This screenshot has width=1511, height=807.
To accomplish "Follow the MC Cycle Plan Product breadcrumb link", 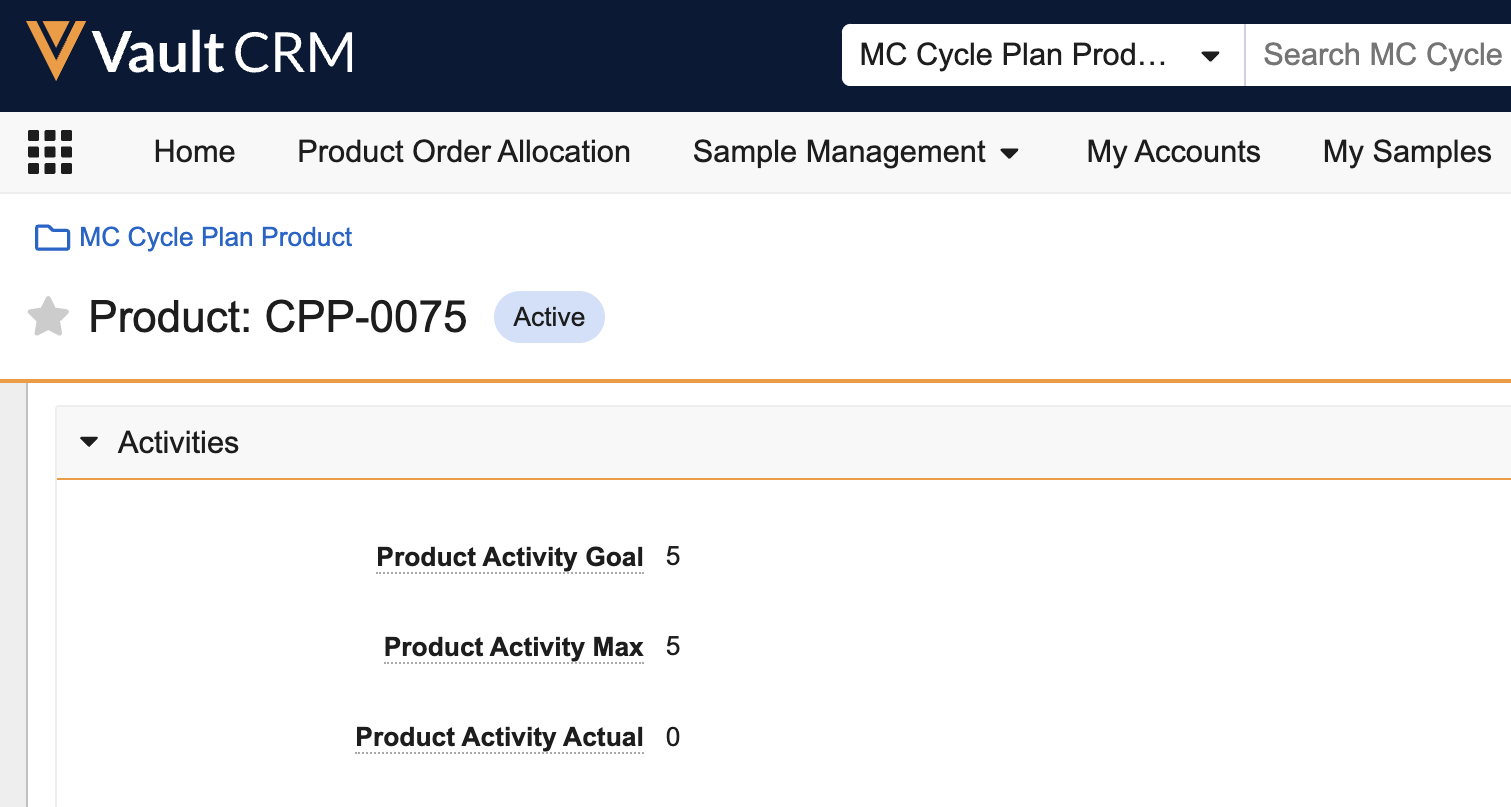I will pyautogui.click(x=216, y=237).
